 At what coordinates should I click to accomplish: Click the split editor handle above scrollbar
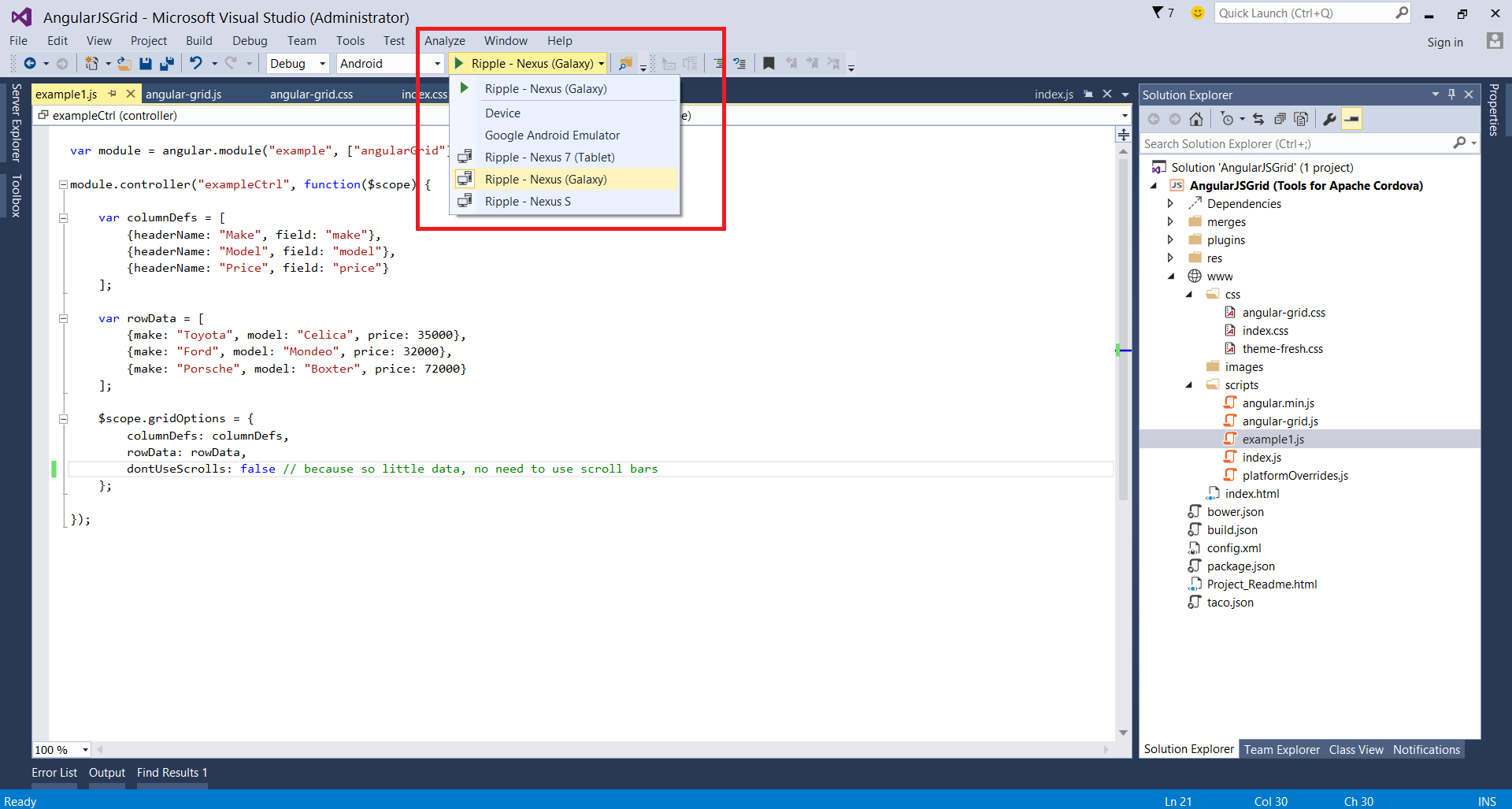click(1124, 135)
